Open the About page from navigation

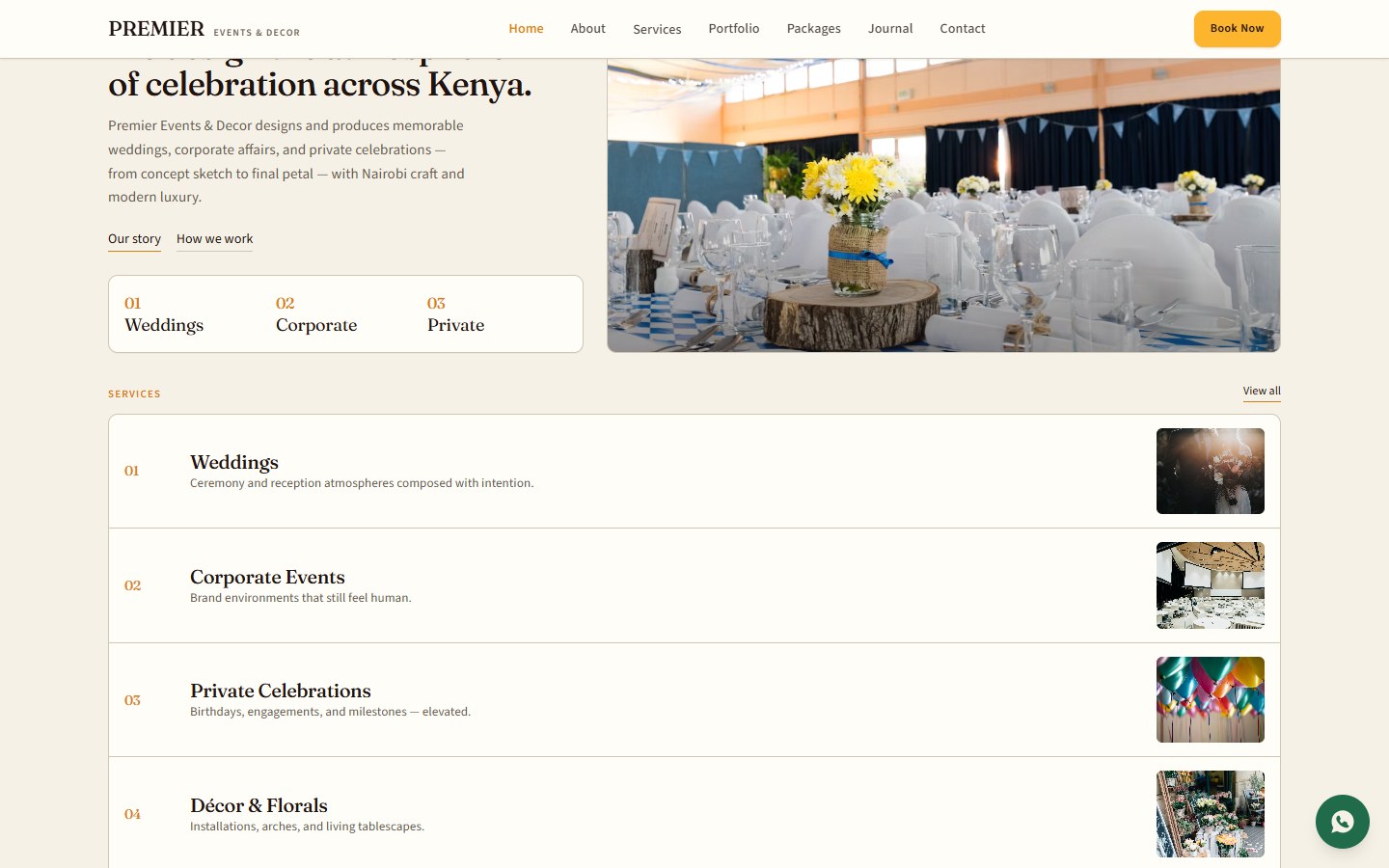[587, 29]
